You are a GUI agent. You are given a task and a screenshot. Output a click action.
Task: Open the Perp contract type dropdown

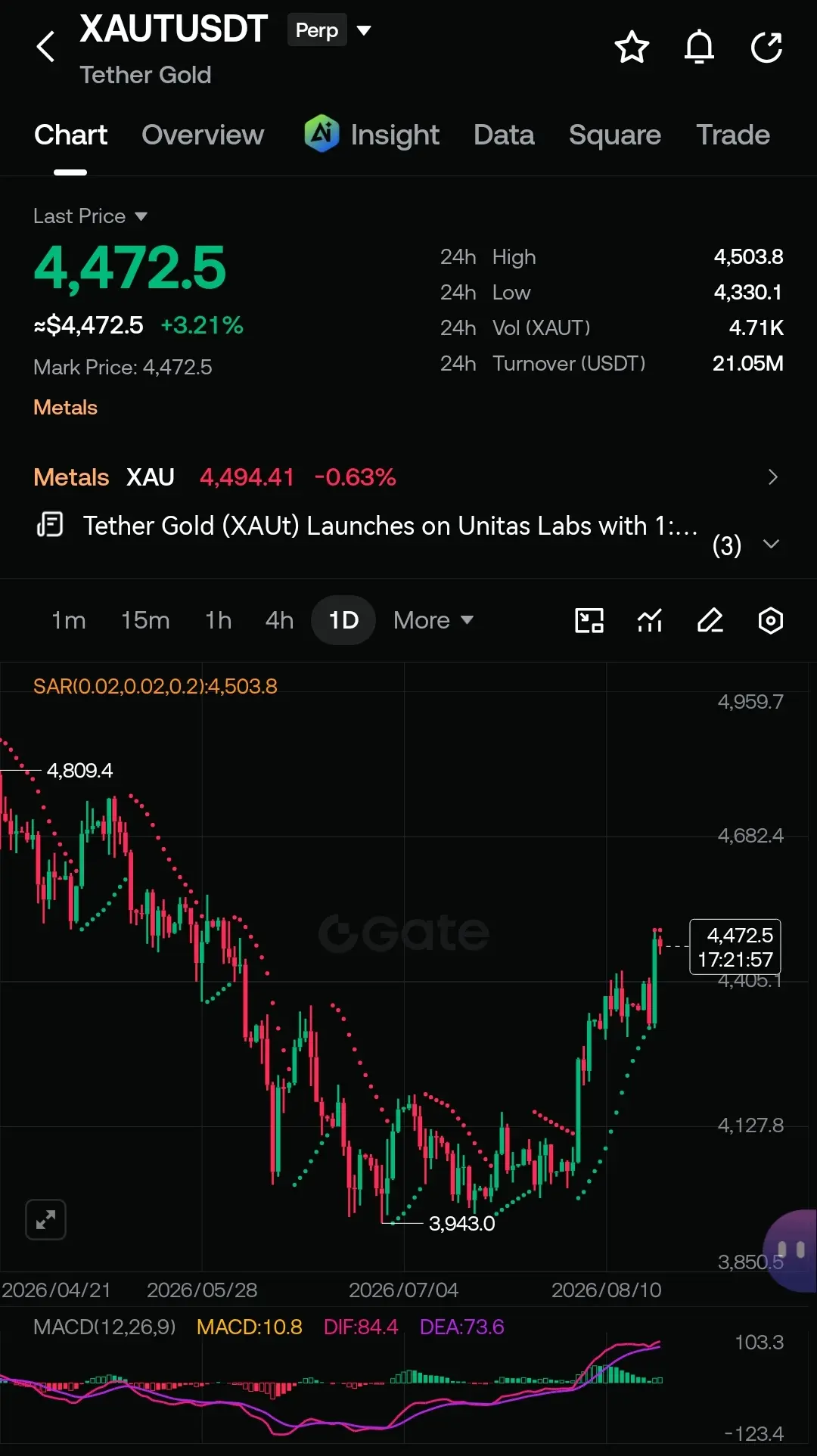[330, 30]
